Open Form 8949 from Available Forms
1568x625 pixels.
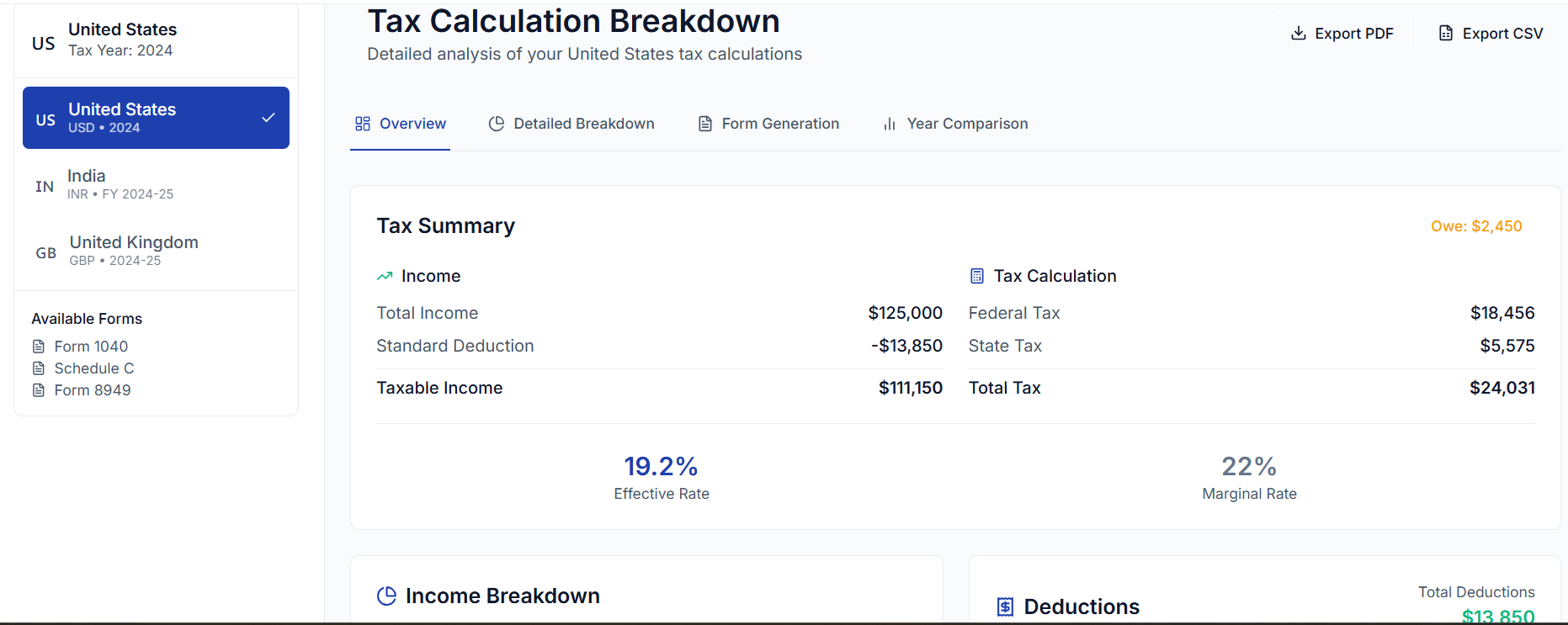point(93,390)
